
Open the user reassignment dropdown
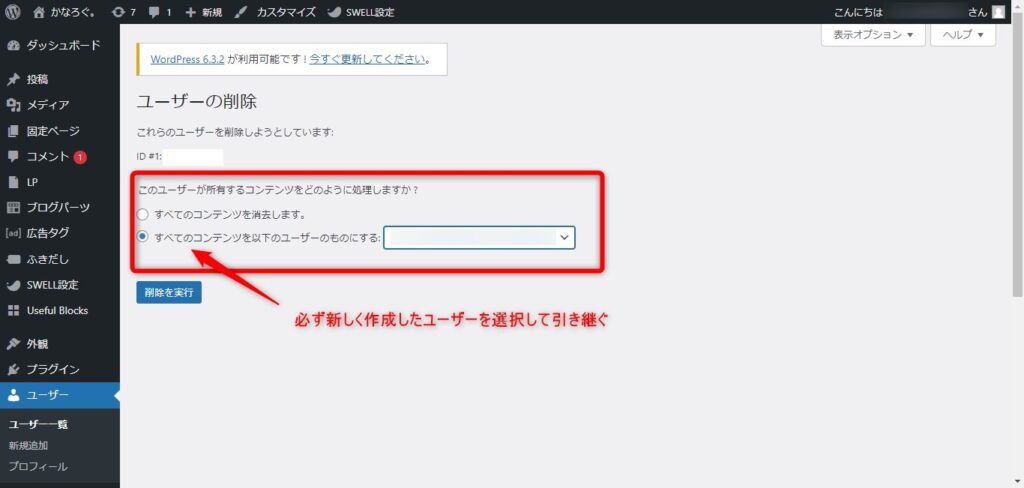478,237
